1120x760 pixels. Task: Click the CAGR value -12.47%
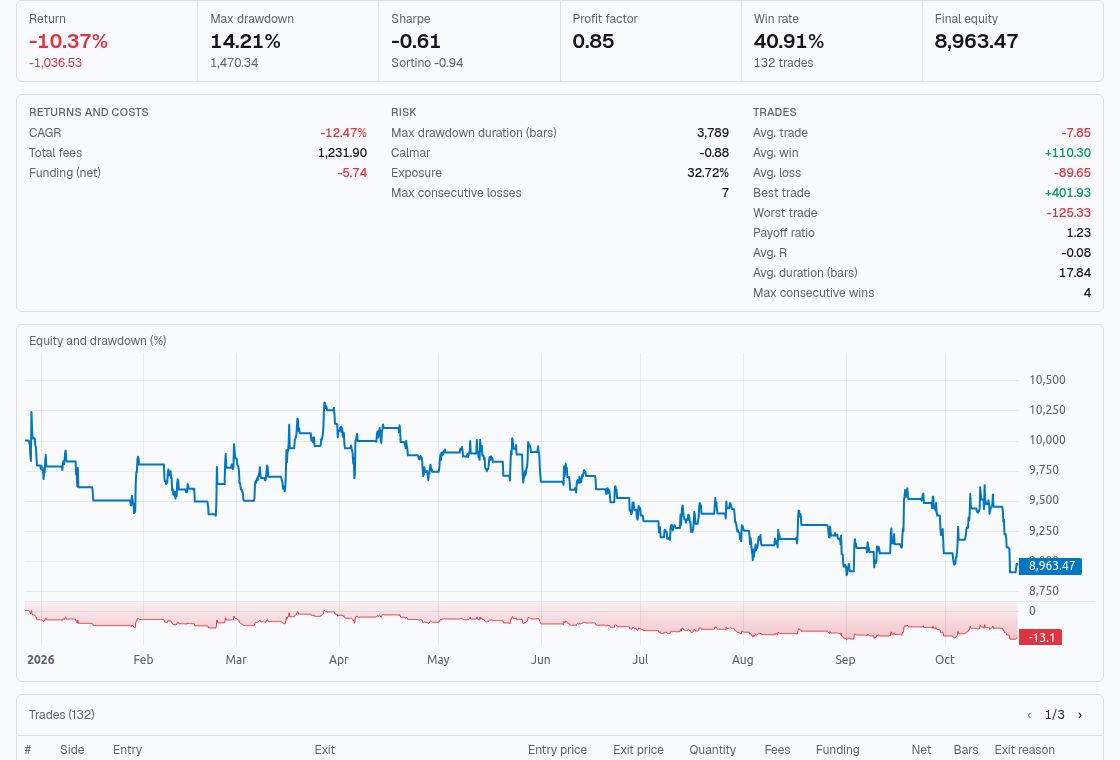[x=344, y=133]
